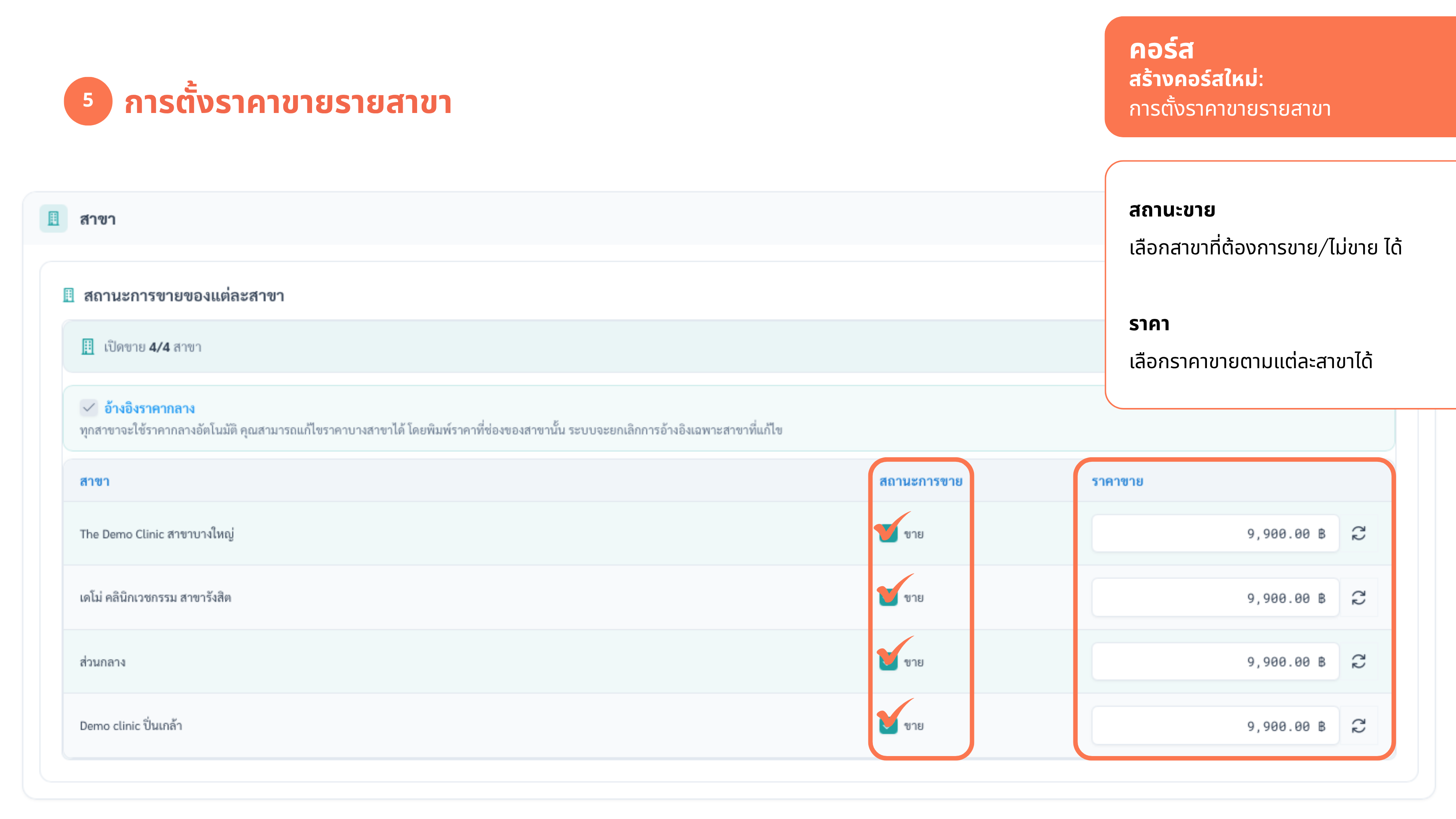Click the building icon beside สาขา header
Viewport: 1456px width, 819px height.
coord(54,219)
